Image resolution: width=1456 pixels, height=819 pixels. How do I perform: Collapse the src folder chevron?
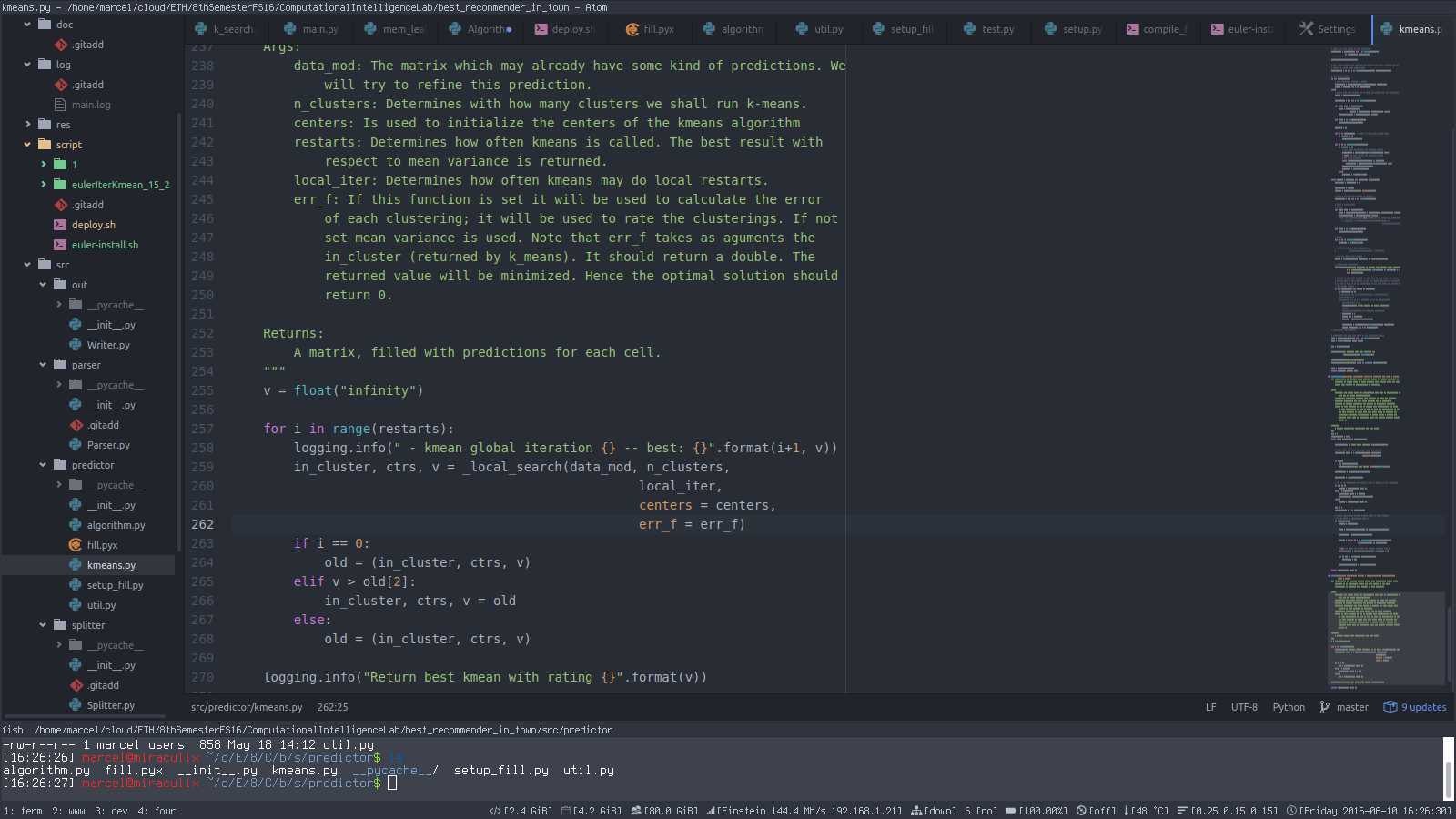pos(27,265)
